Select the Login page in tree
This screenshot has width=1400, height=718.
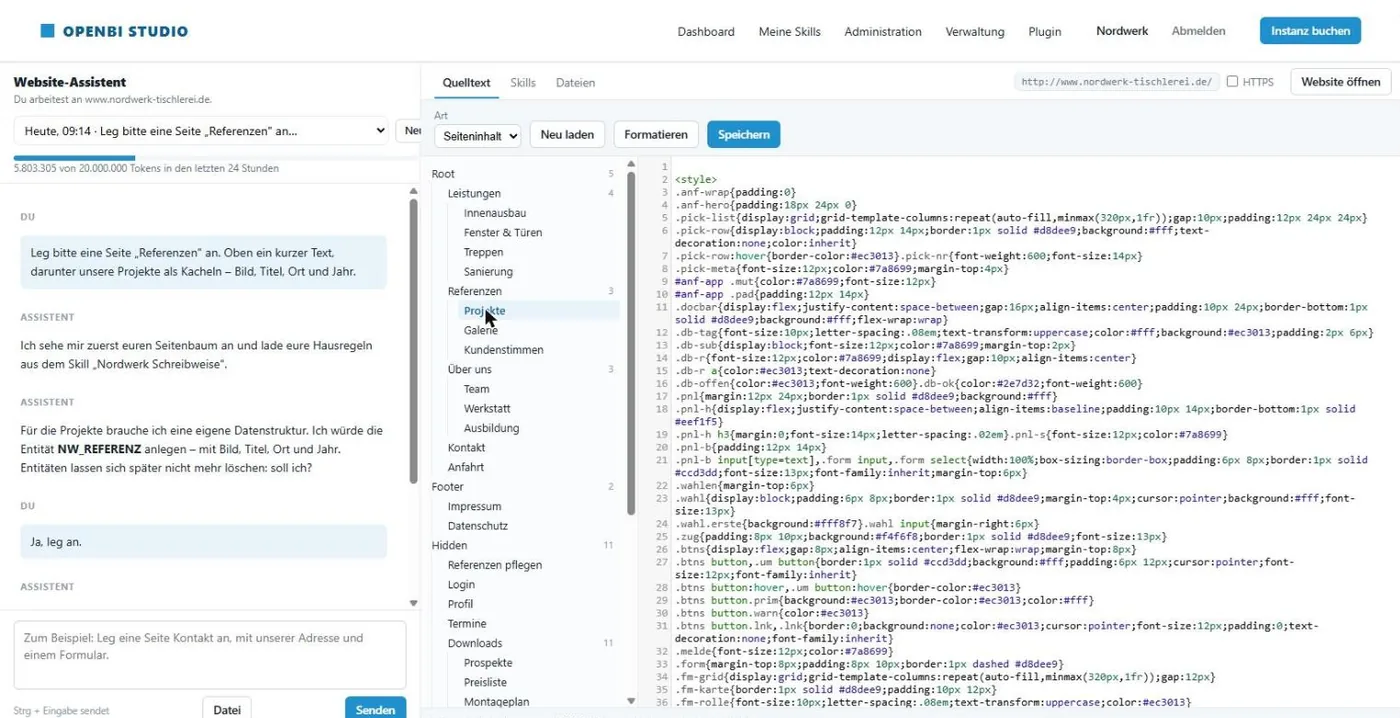[x=462, y=584]
